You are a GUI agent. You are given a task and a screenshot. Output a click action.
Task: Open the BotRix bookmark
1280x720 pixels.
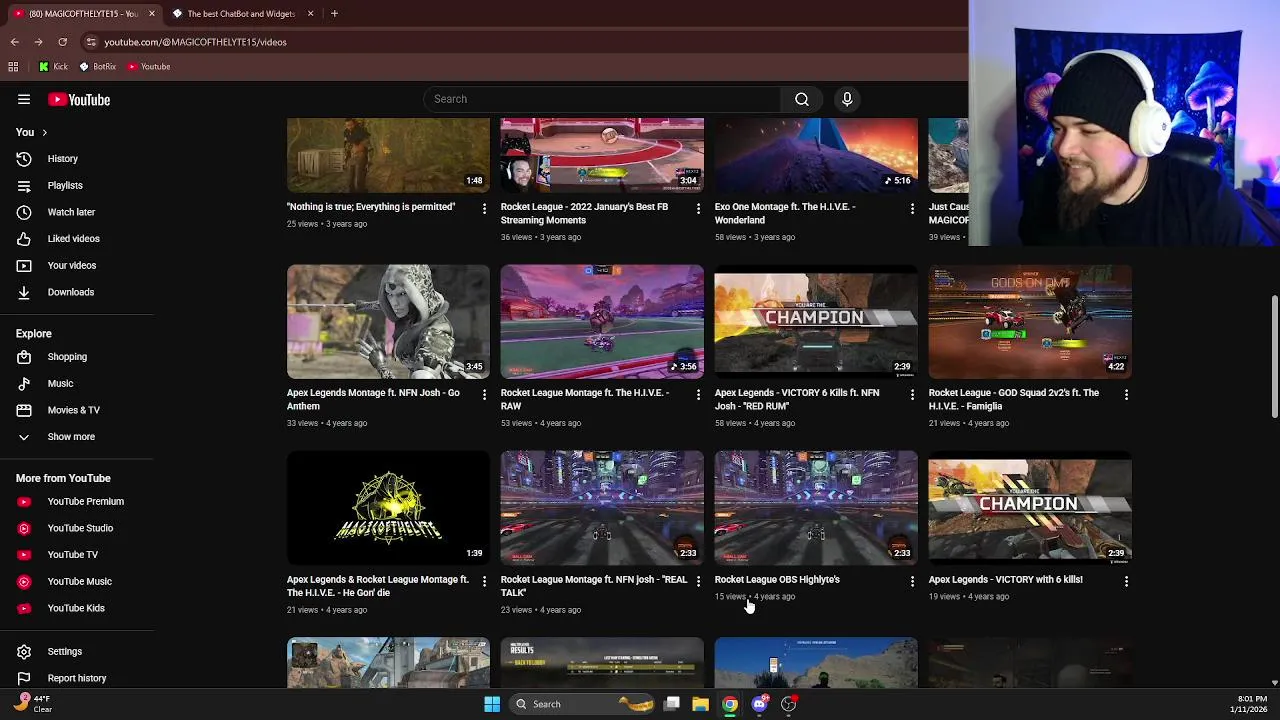click(98, 67)
